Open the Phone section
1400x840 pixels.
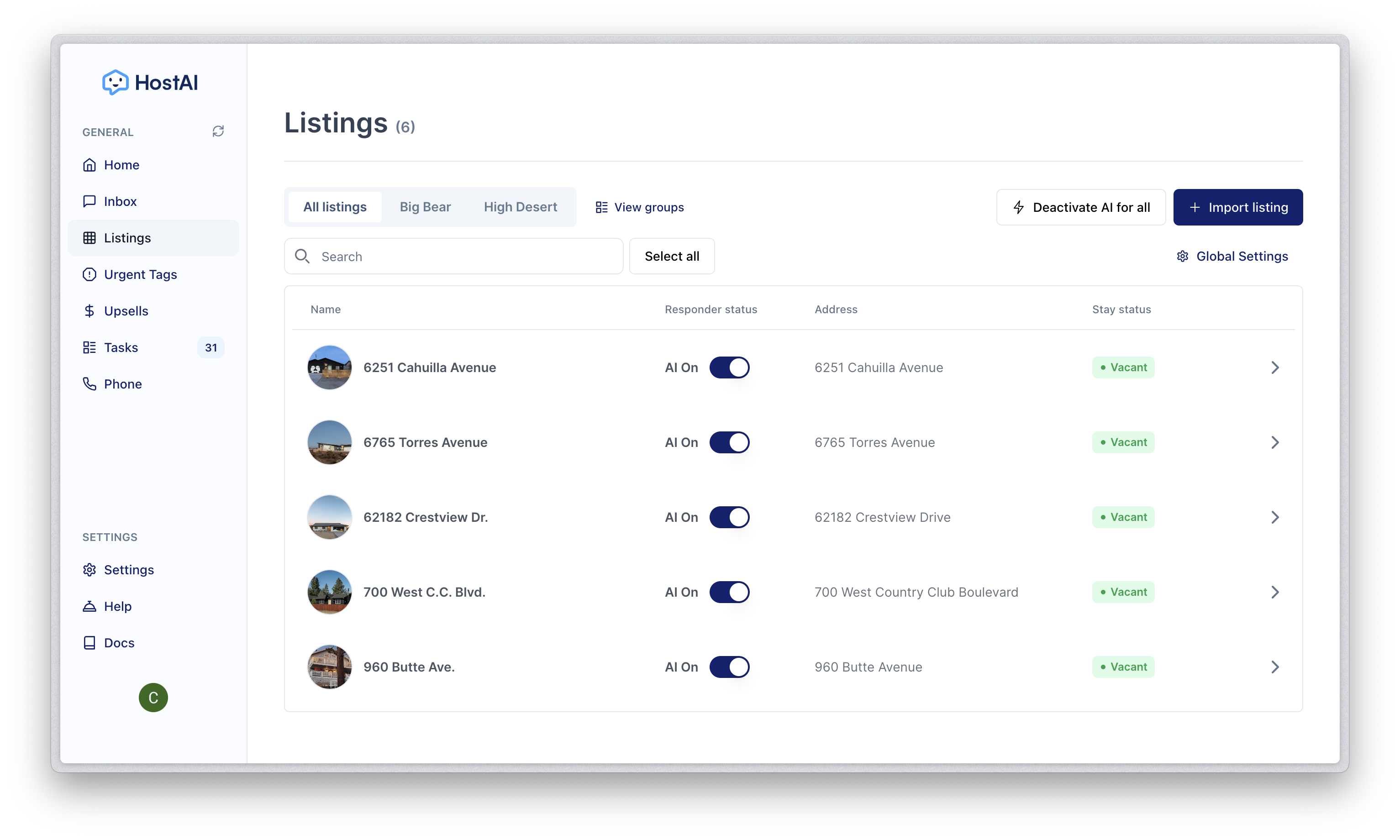pos(122,384)
